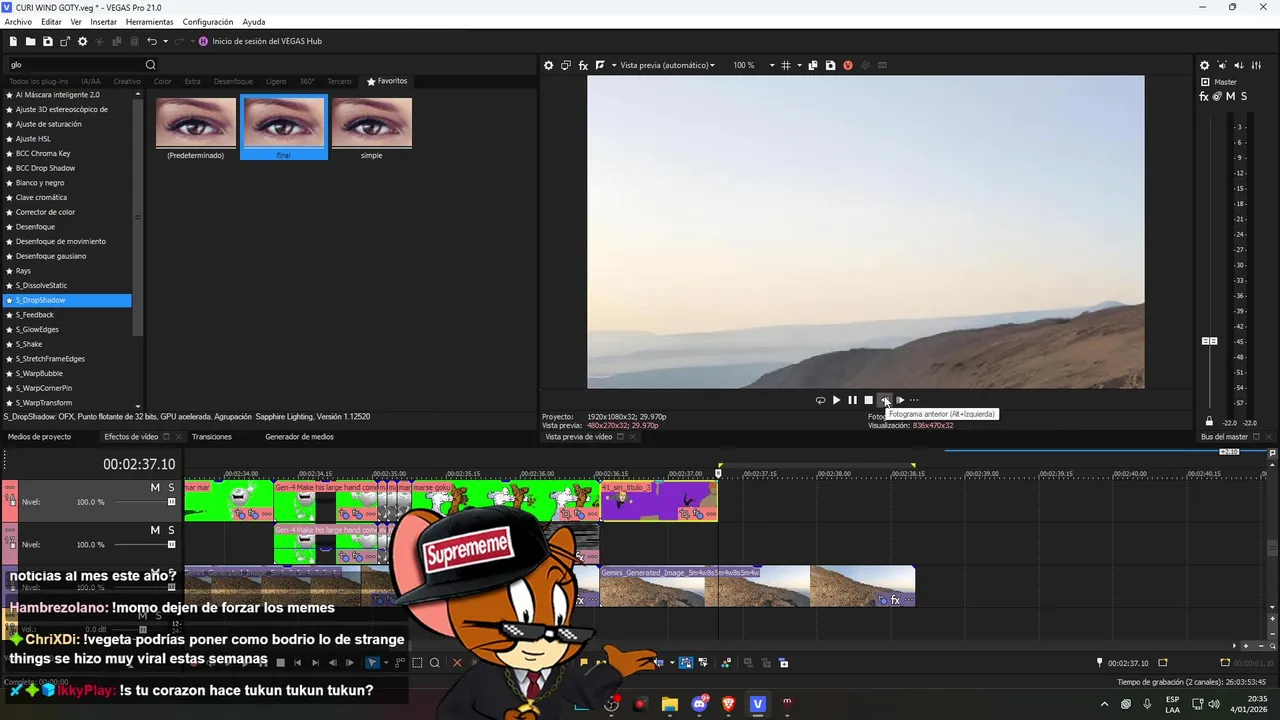Create a new project with the toolbar icon

tap(13, 41)
